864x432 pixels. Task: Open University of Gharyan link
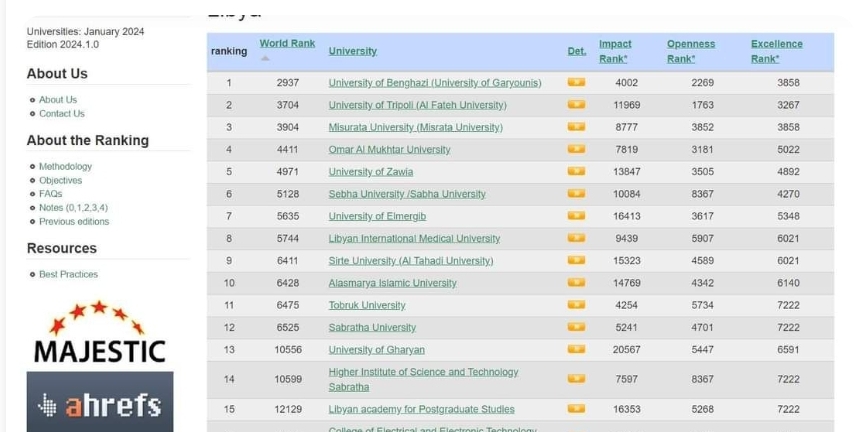[377, 350]
